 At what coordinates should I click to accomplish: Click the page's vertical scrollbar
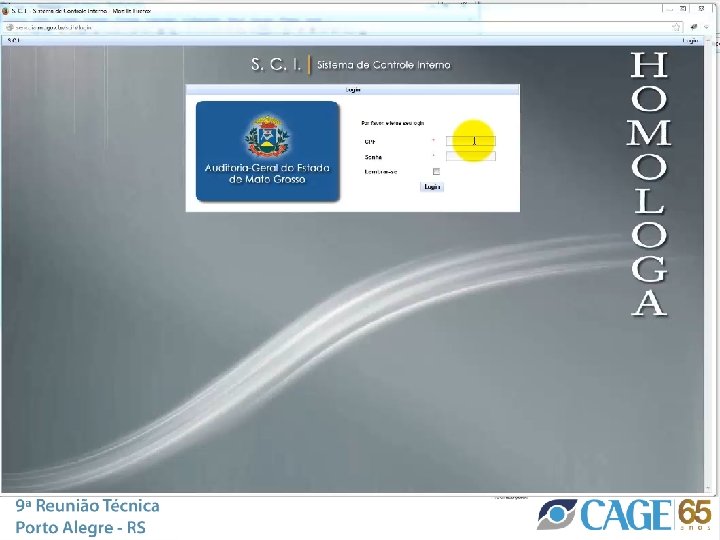pyautogui.click(x=709, y=266)
